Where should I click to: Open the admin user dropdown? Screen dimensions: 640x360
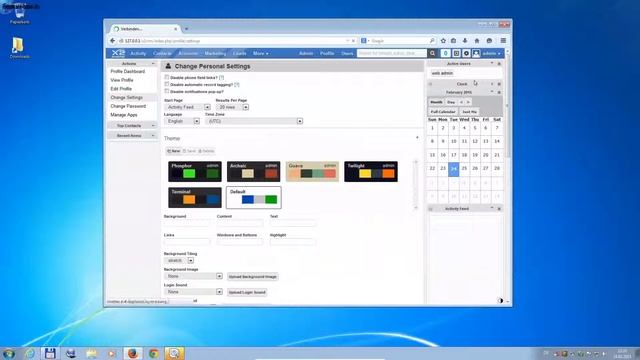491,53
